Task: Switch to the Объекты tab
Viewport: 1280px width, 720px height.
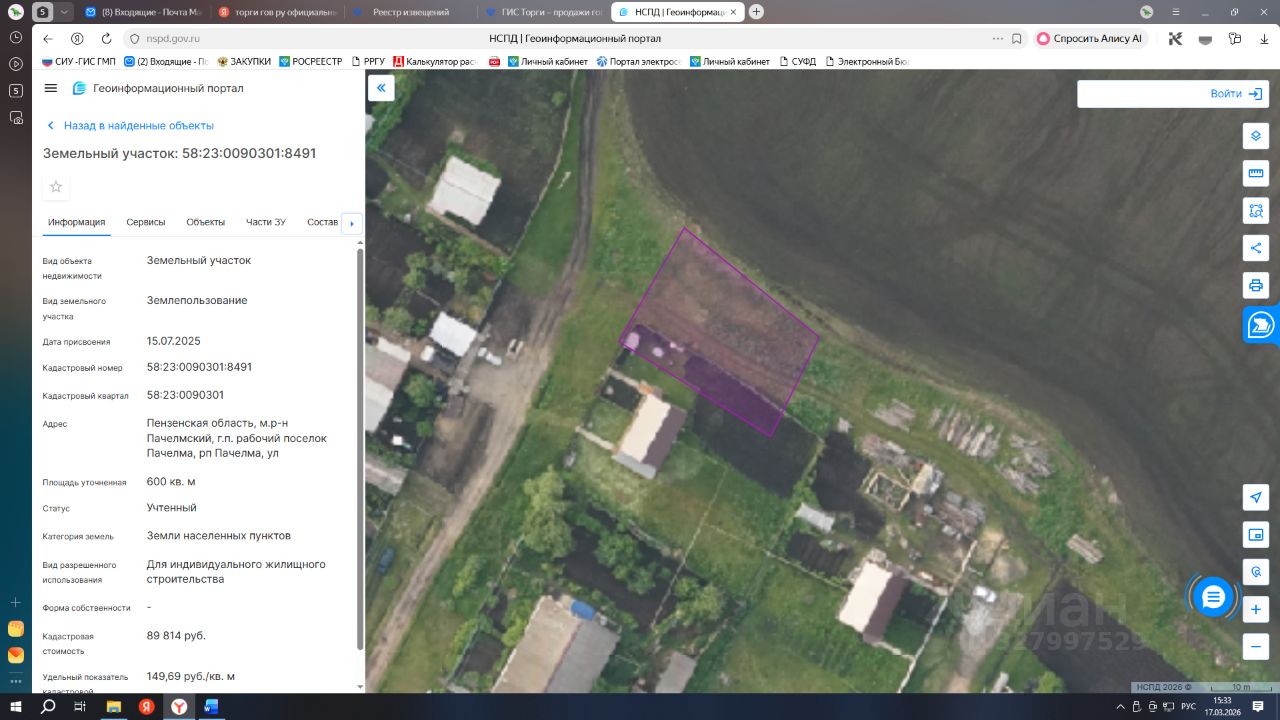Action: 206,222
